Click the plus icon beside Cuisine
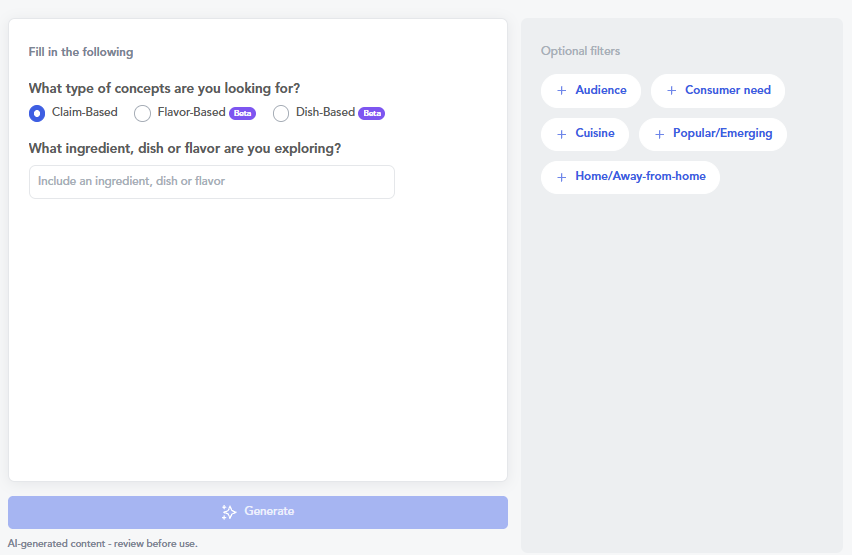 [x=562, y=134]
